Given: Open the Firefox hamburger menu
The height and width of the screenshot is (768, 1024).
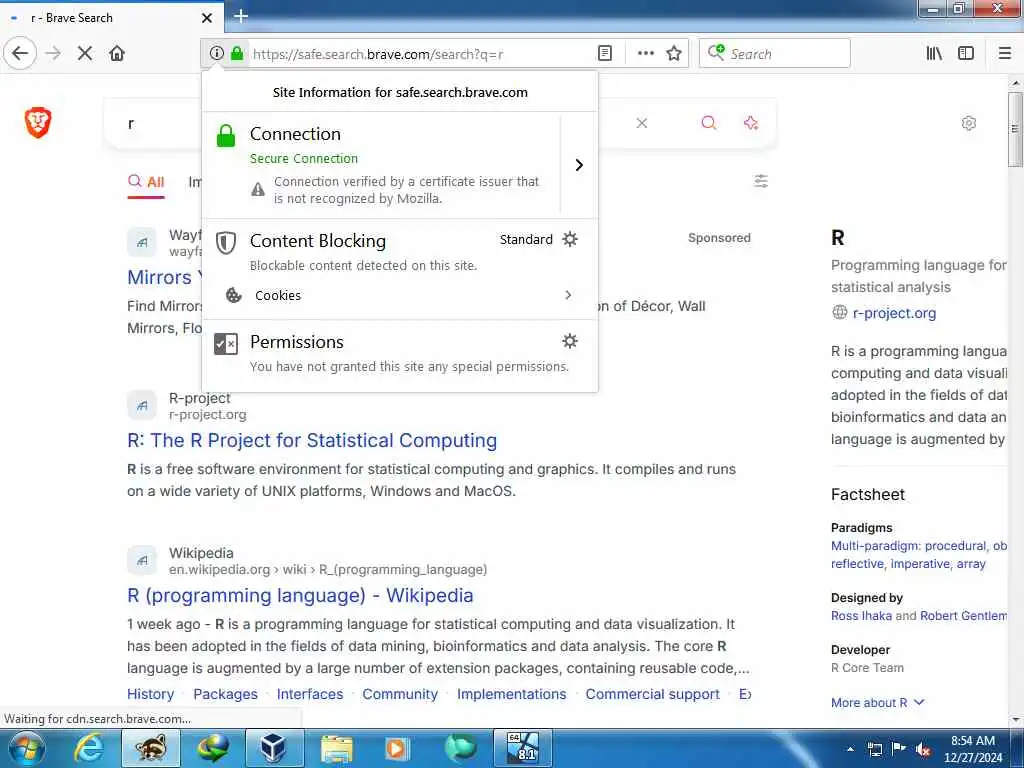Looking at the screenshot, I should click(1005, 54).
